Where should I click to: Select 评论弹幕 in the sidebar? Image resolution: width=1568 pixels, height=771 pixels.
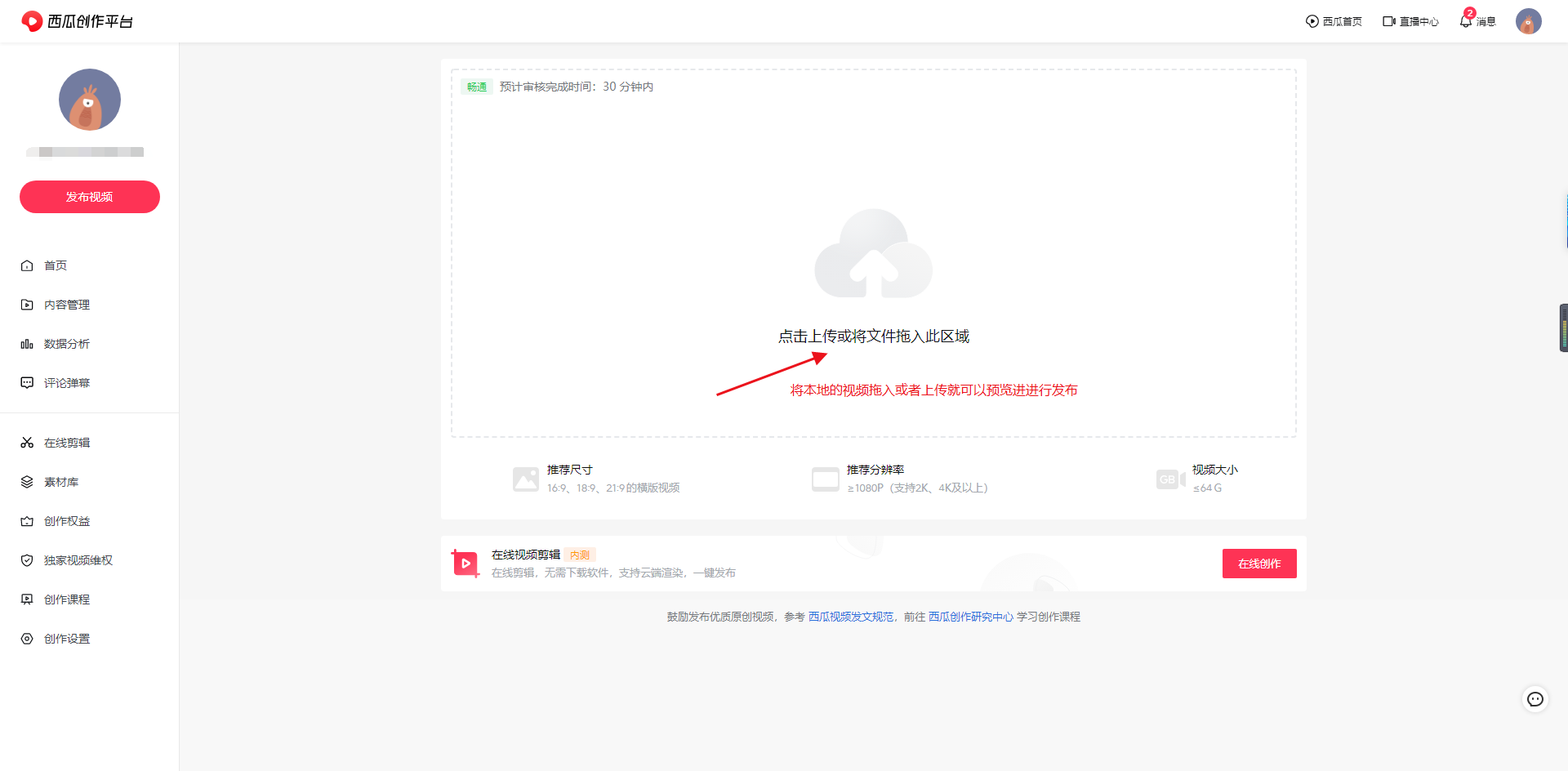(x=67, y=383)
